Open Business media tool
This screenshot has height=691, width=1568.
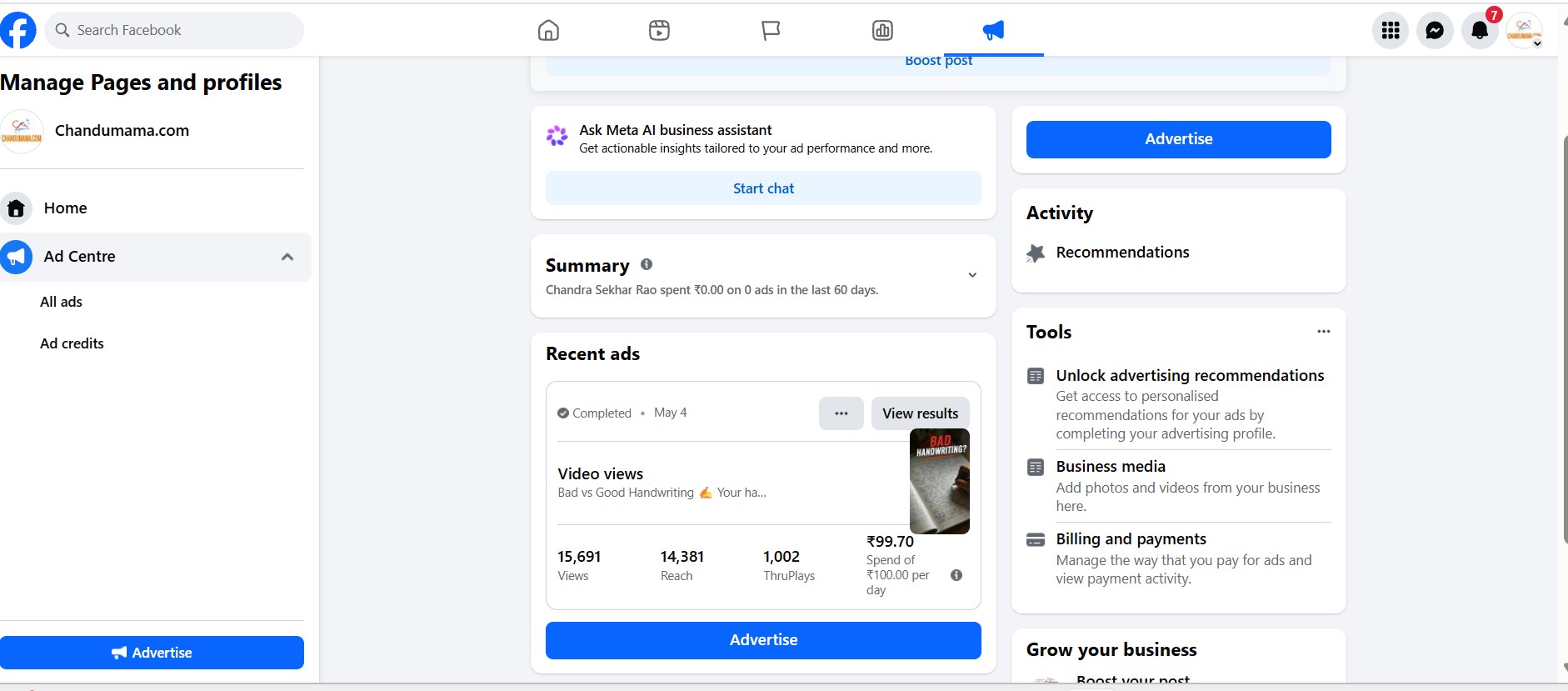tap(1111, 467)
